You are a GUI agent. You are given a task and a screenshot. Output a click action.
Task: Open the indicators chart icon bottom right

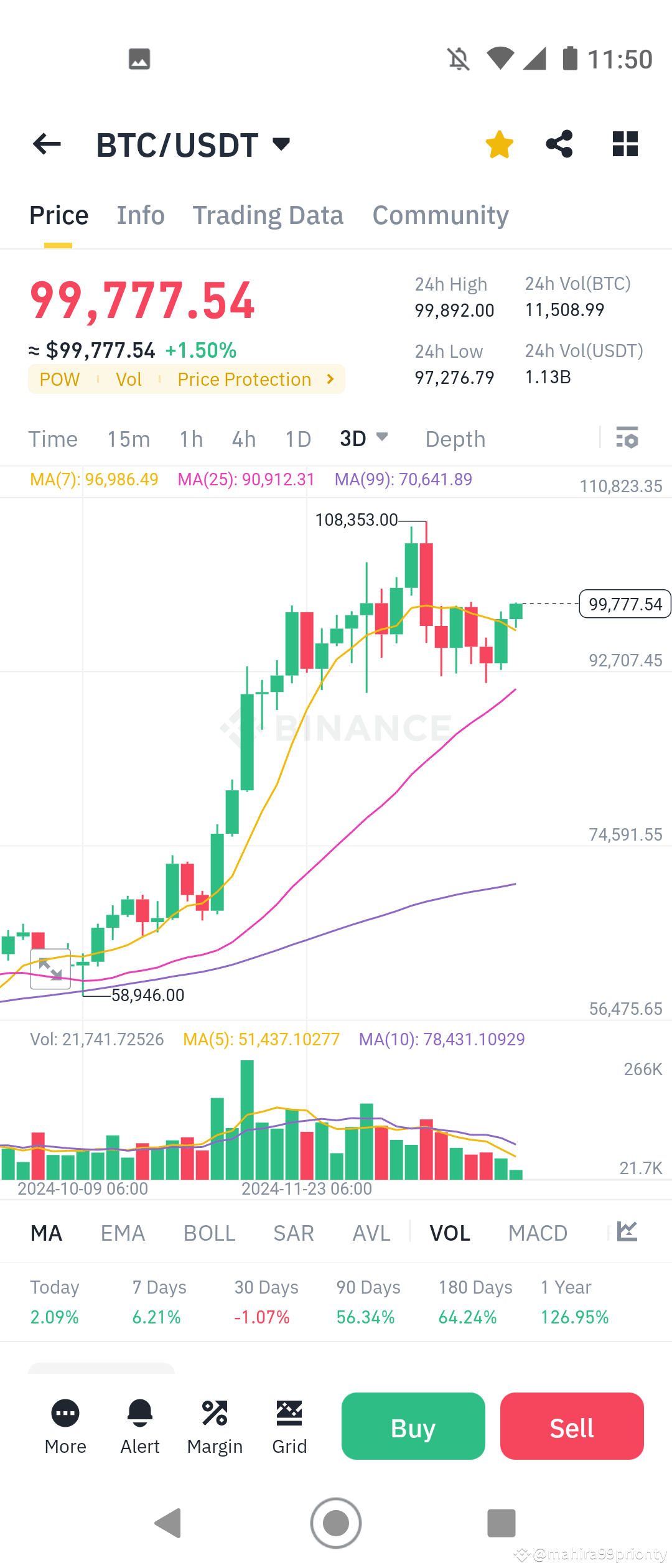click(x=626, y=1233)
